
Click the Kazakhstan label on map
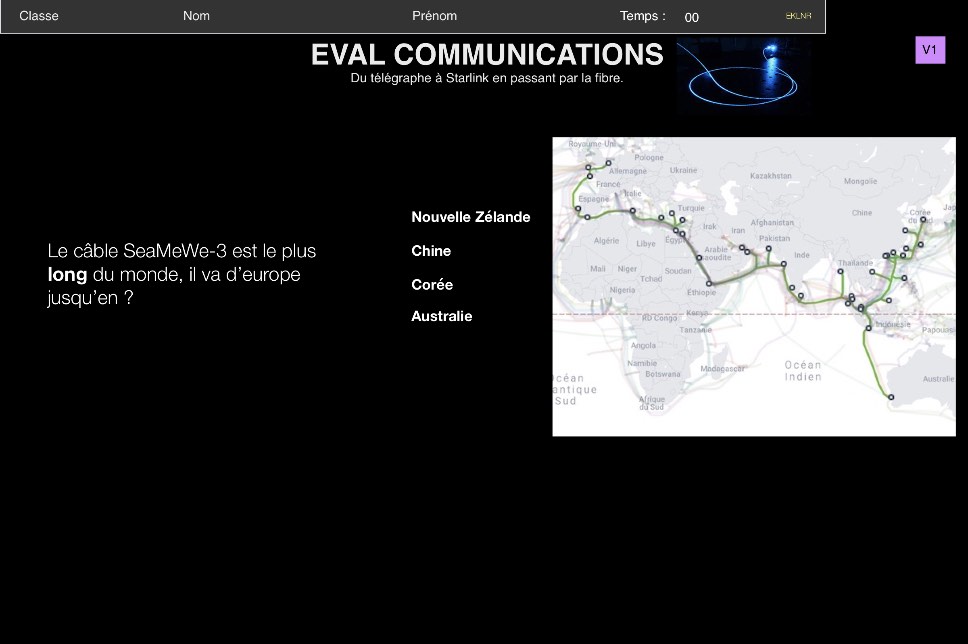pos(770,176)
